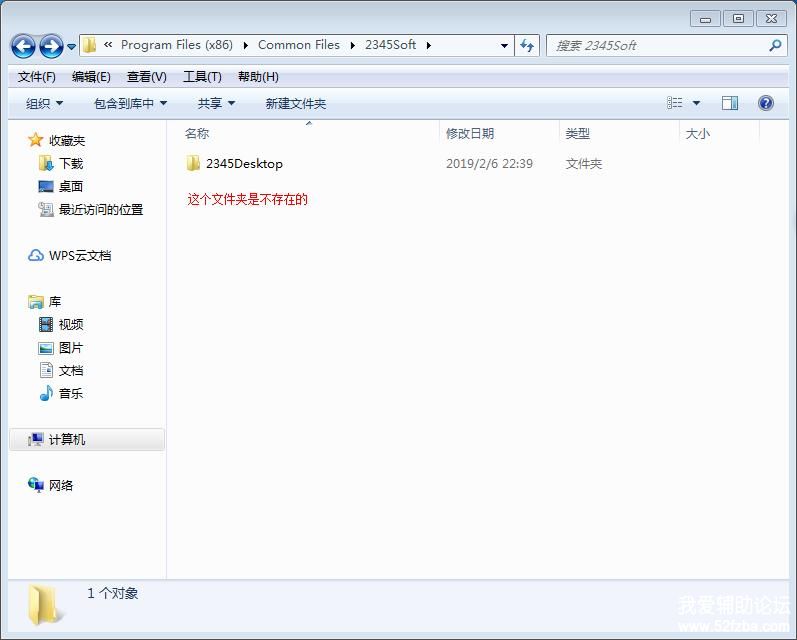This screenshot has width=797, height=640.
Task: Open the 共享 dropdown
Action: [216, 104]
